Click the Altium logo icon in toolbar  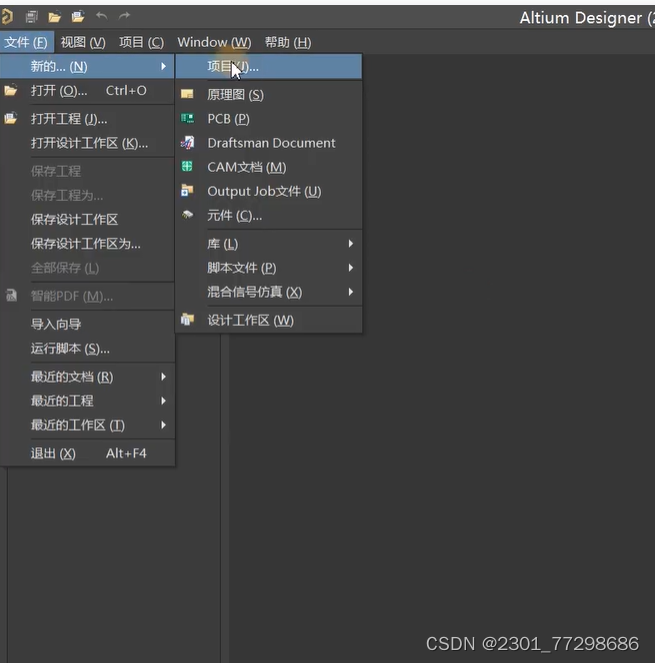(7, 16)
